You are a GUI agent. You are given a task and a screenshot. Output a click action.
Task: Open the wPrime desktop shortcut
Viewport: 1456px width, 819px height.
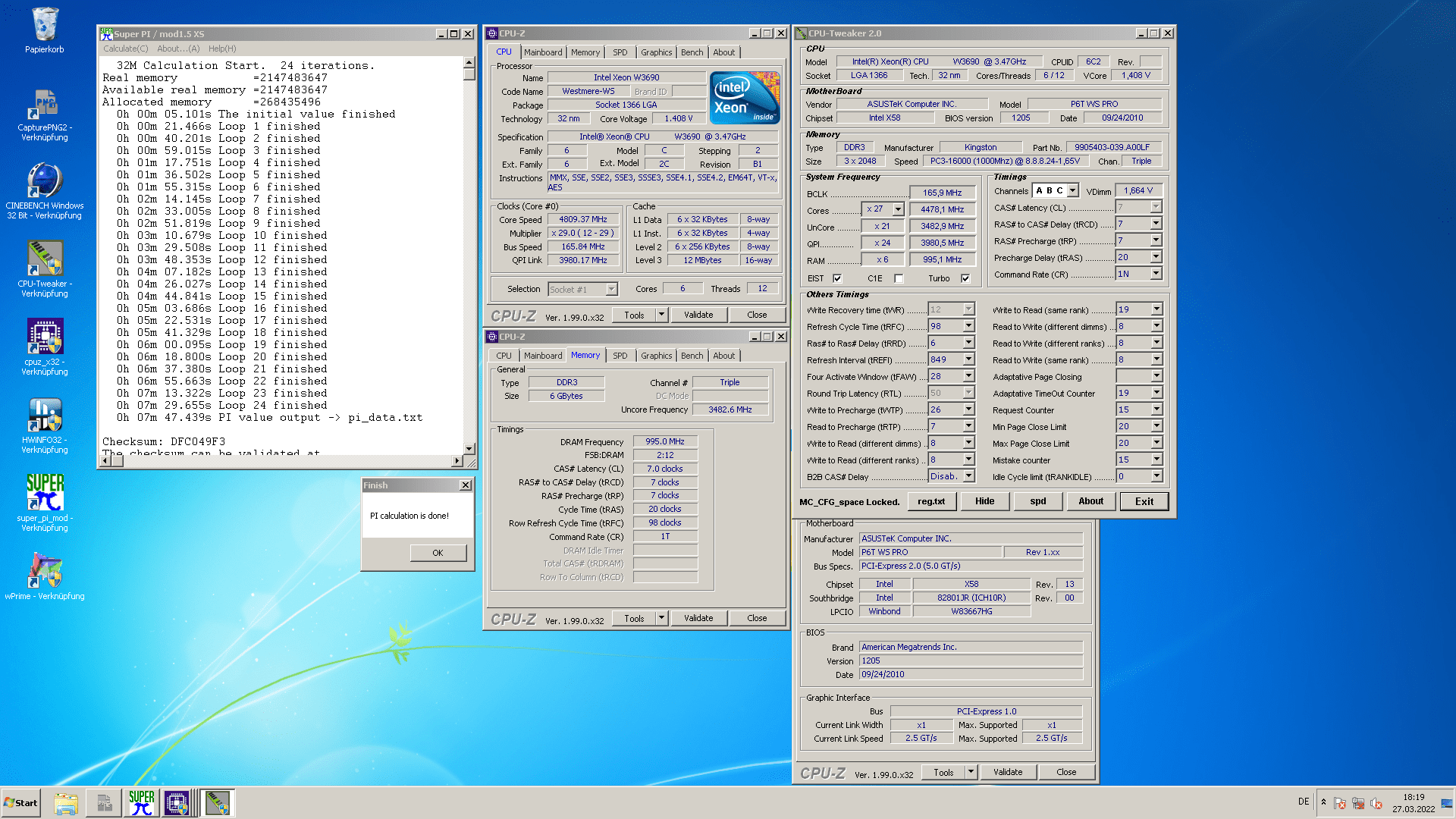tap(44, 576)
